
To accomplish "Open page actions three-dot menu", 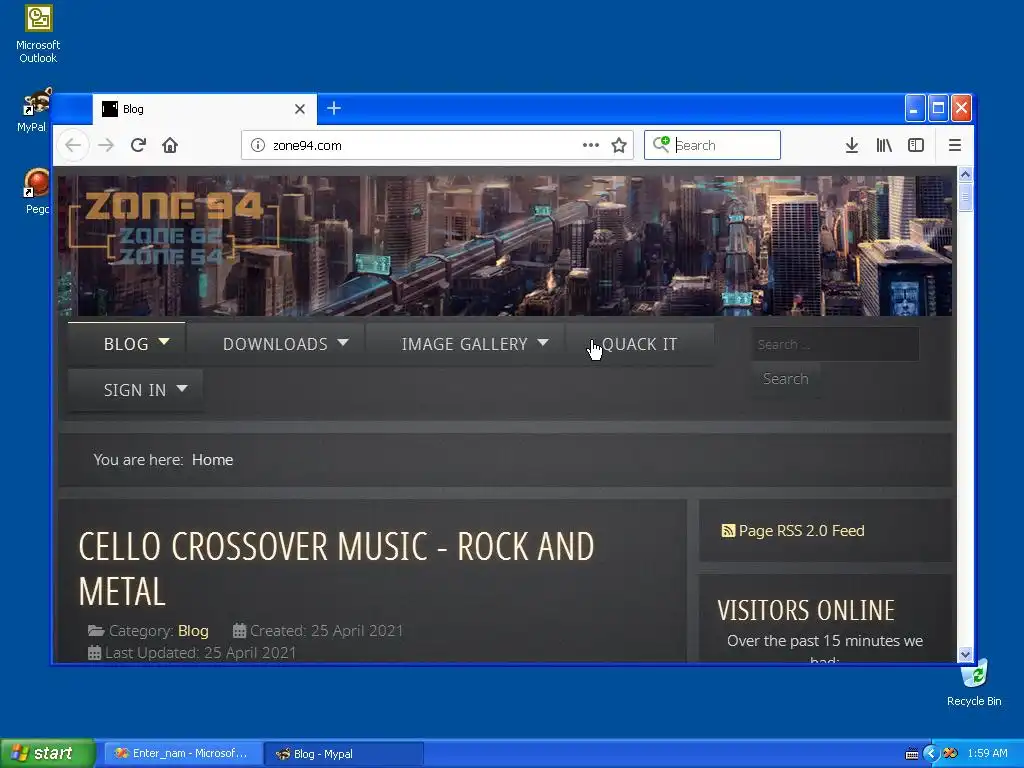I will [x=590, y=145].
